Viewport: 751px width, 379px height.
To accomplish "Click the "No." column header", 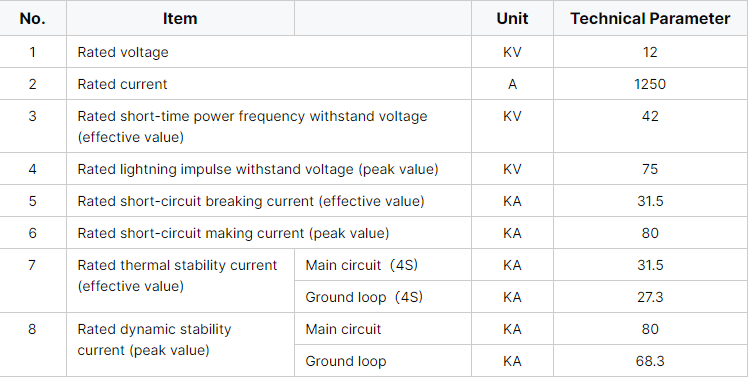I will point(33,18).
